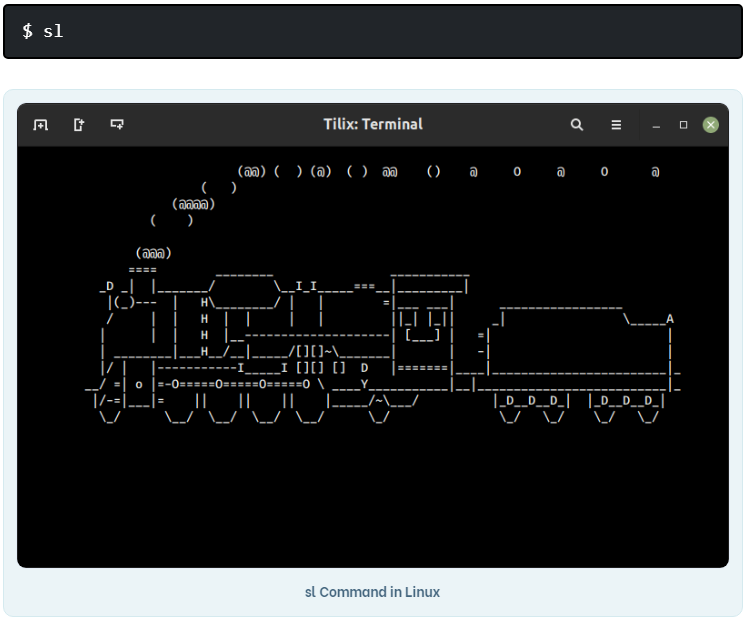Click the (@@@@) smoke puff in the rising smoke
744x618 pixels.
coord(194,204)
